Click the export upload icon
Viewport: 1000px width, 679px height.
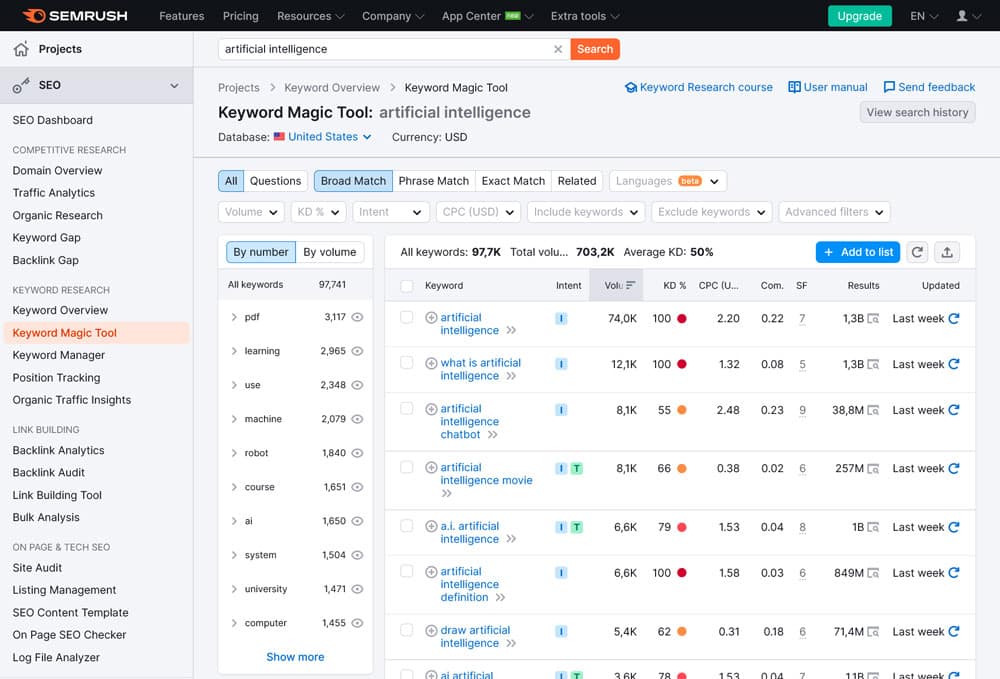click(x=948, y=252)
